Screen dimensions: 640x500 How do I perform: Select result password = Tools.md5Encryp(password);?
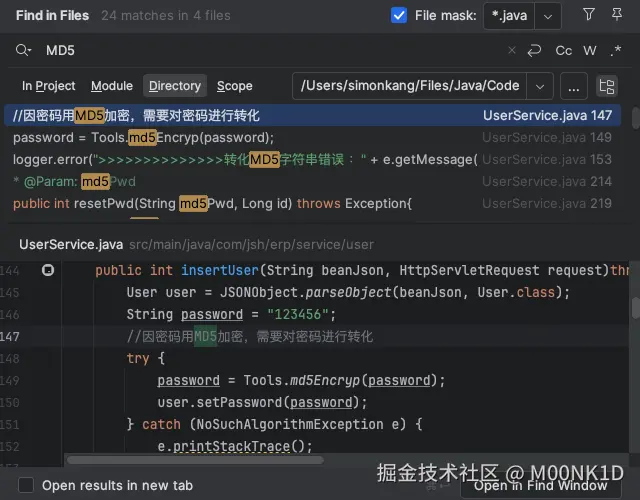point(313,138)
